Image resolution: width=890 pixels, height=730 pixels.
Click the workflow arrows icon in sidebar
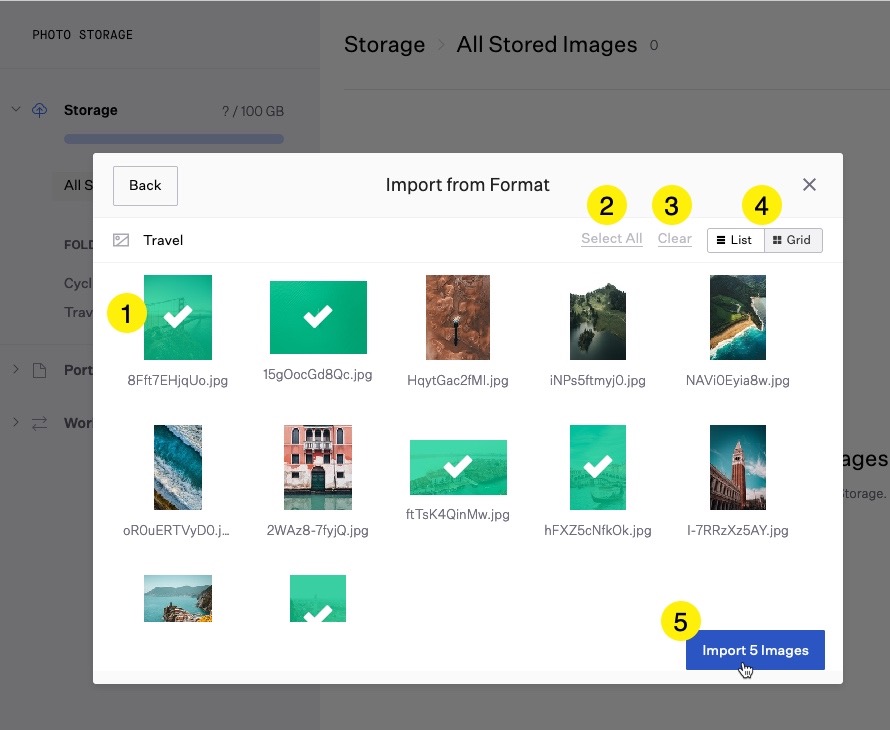[x=40, y=423]
